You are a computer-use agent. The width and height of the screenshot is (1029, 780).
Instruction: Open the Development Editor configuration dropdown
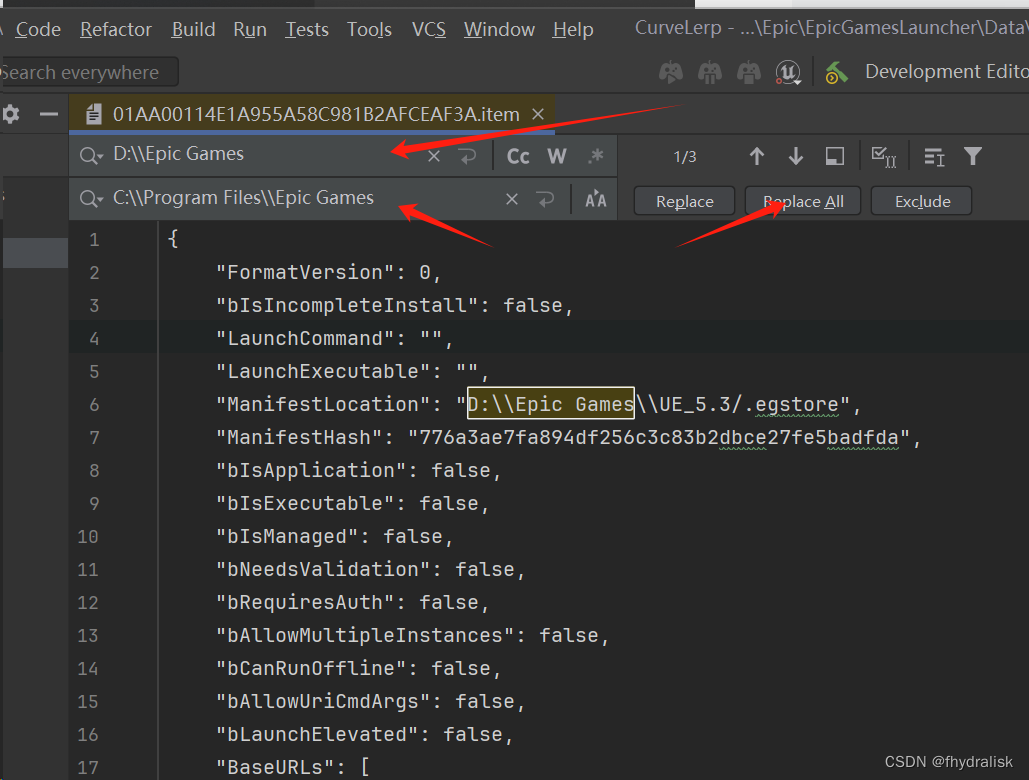point(945,72)
